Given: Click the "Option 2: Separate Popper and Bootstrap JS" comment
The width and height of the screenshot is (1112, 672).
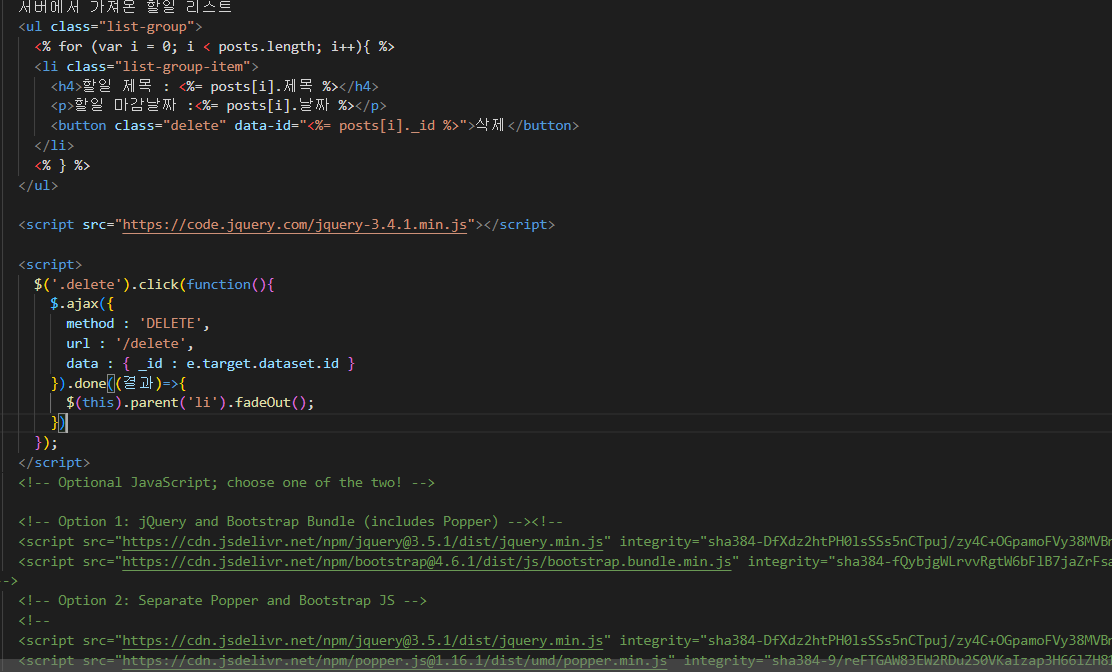Looking at the screenshot, I should (x=223, y=600).
